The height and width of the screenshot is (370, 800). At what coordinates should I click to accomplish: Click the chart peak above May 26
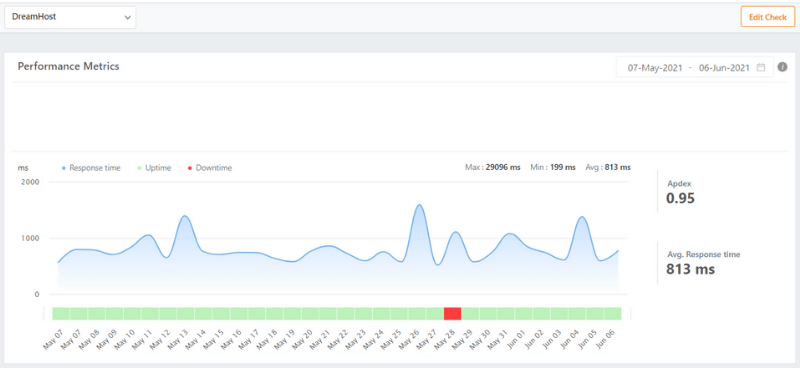pyautogui.click(x=419, y=205)
